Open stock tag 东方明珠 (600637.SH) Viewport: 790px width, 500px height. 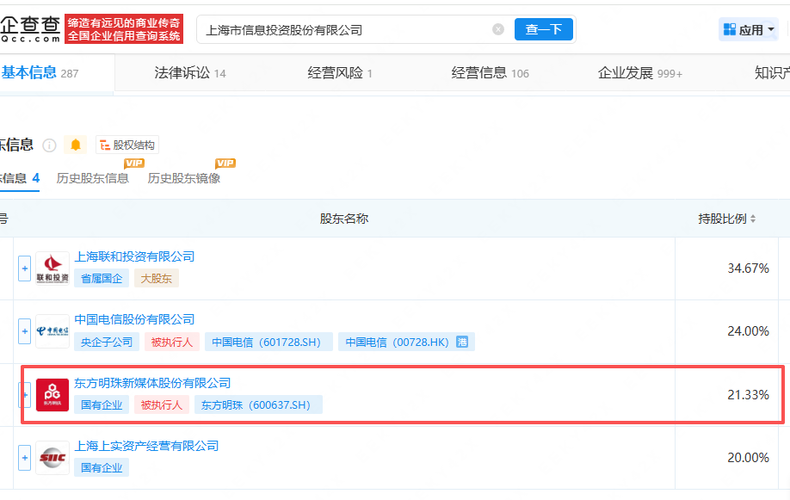pos(256,405)
